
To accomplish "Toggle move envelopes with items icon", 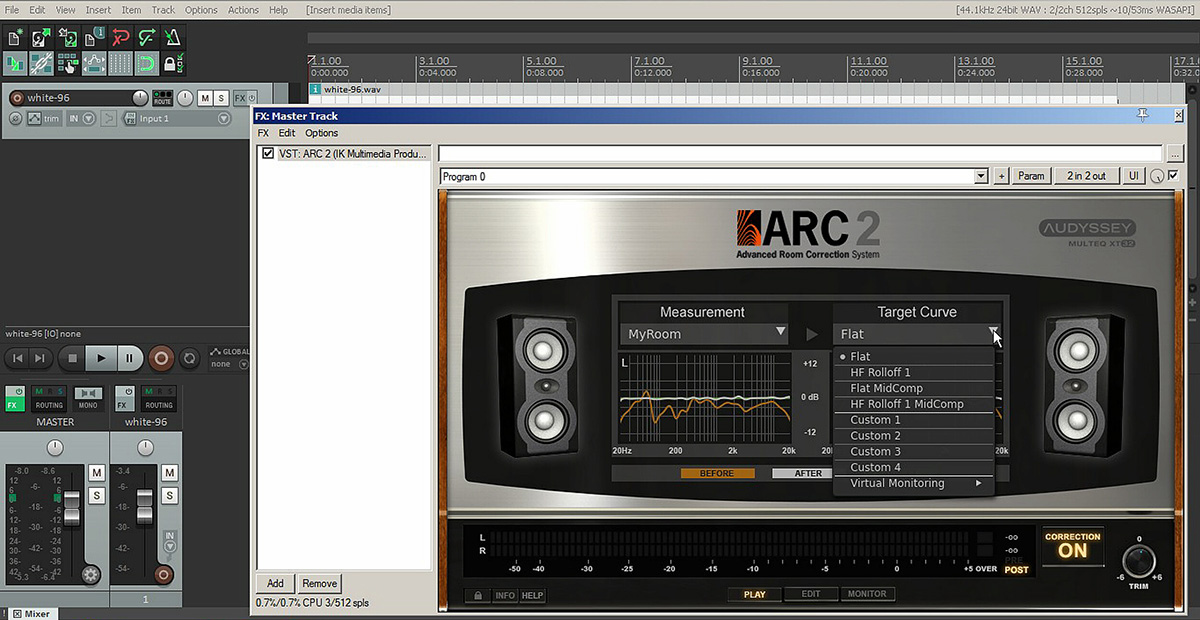I will click(x=94, y=63).
